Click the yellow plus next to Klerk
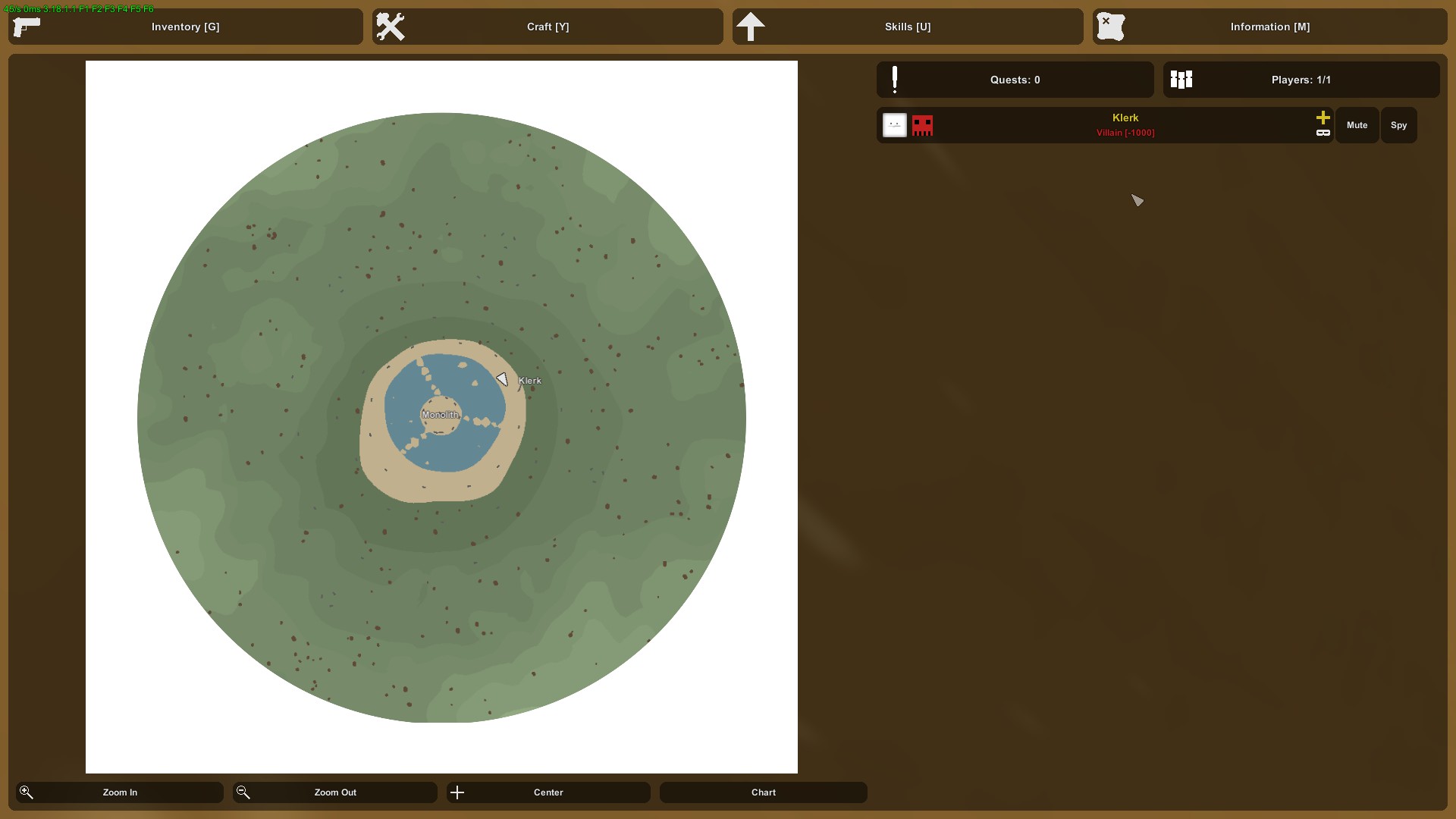The height and width of the screenshot is (819, 1456). pos(1323,118)
